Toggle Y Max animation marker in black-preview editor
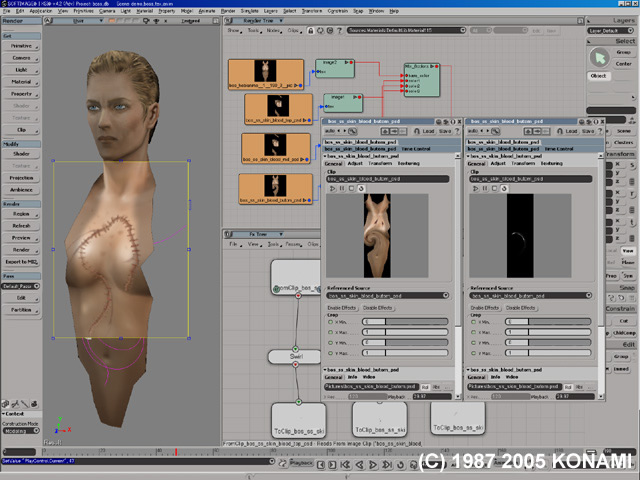 click(x=473, y=353)
